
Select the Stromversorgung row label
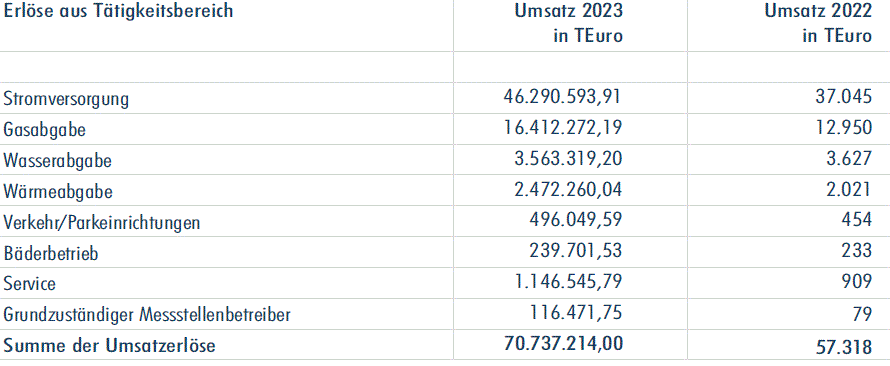(66, 99)
